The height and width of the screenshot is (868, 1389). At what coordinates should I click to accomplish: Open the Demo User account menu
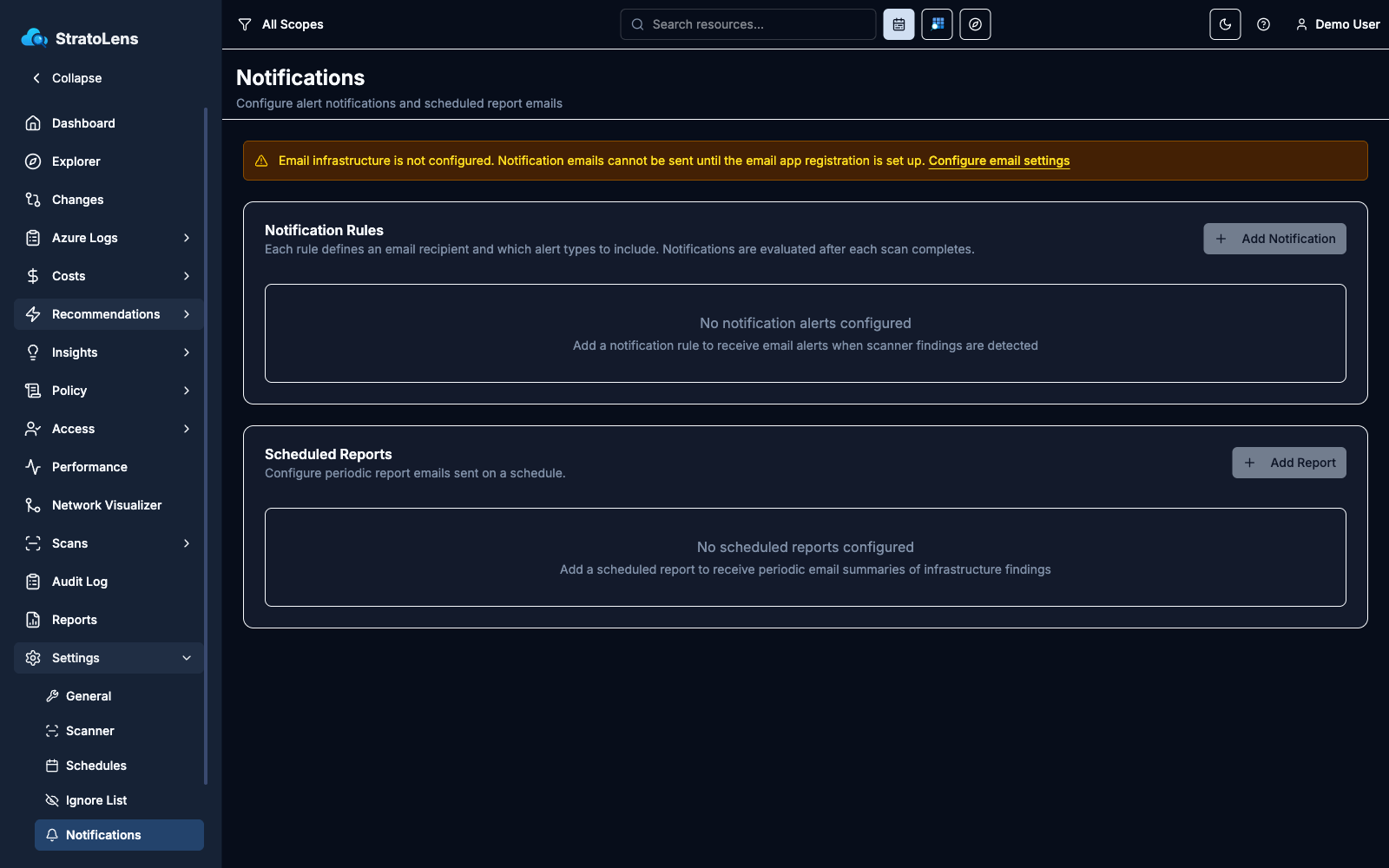click(1338, 24)
